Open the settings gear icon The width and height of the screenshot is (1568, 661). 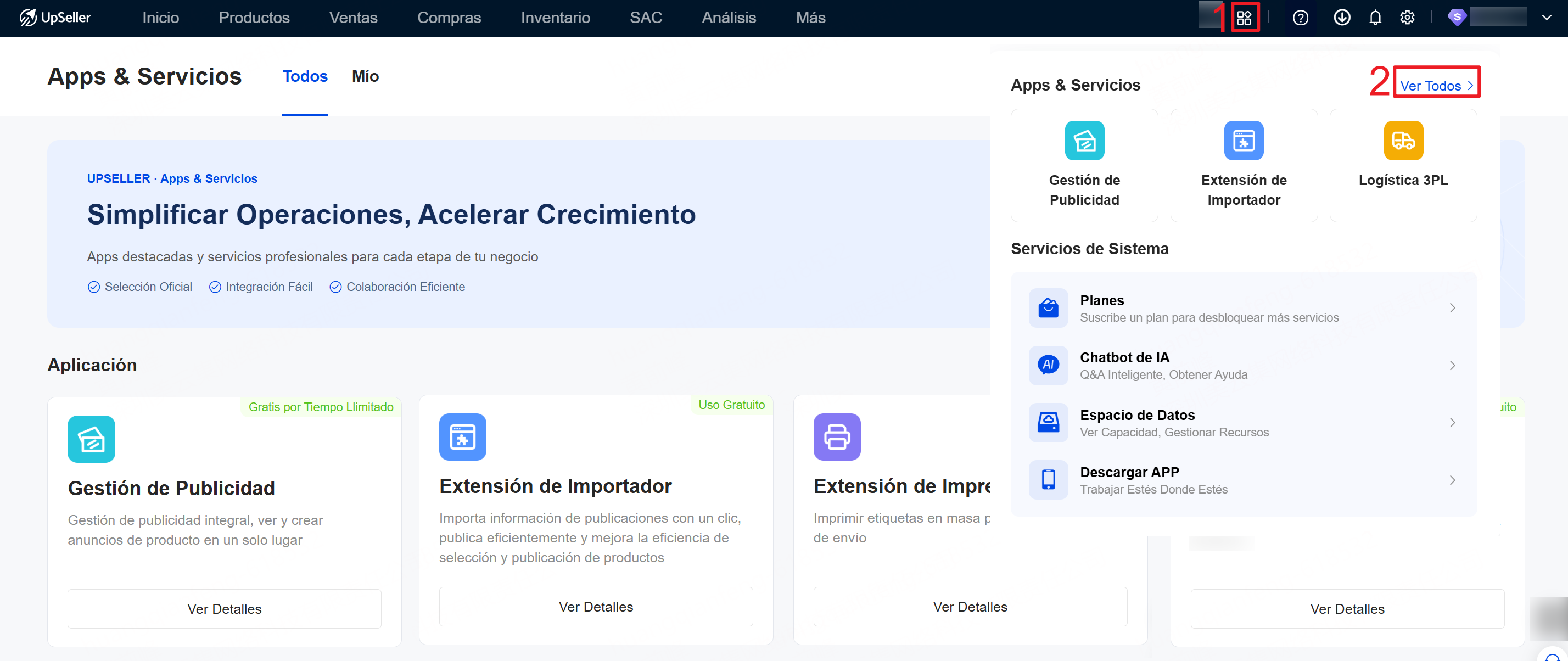1407,18
